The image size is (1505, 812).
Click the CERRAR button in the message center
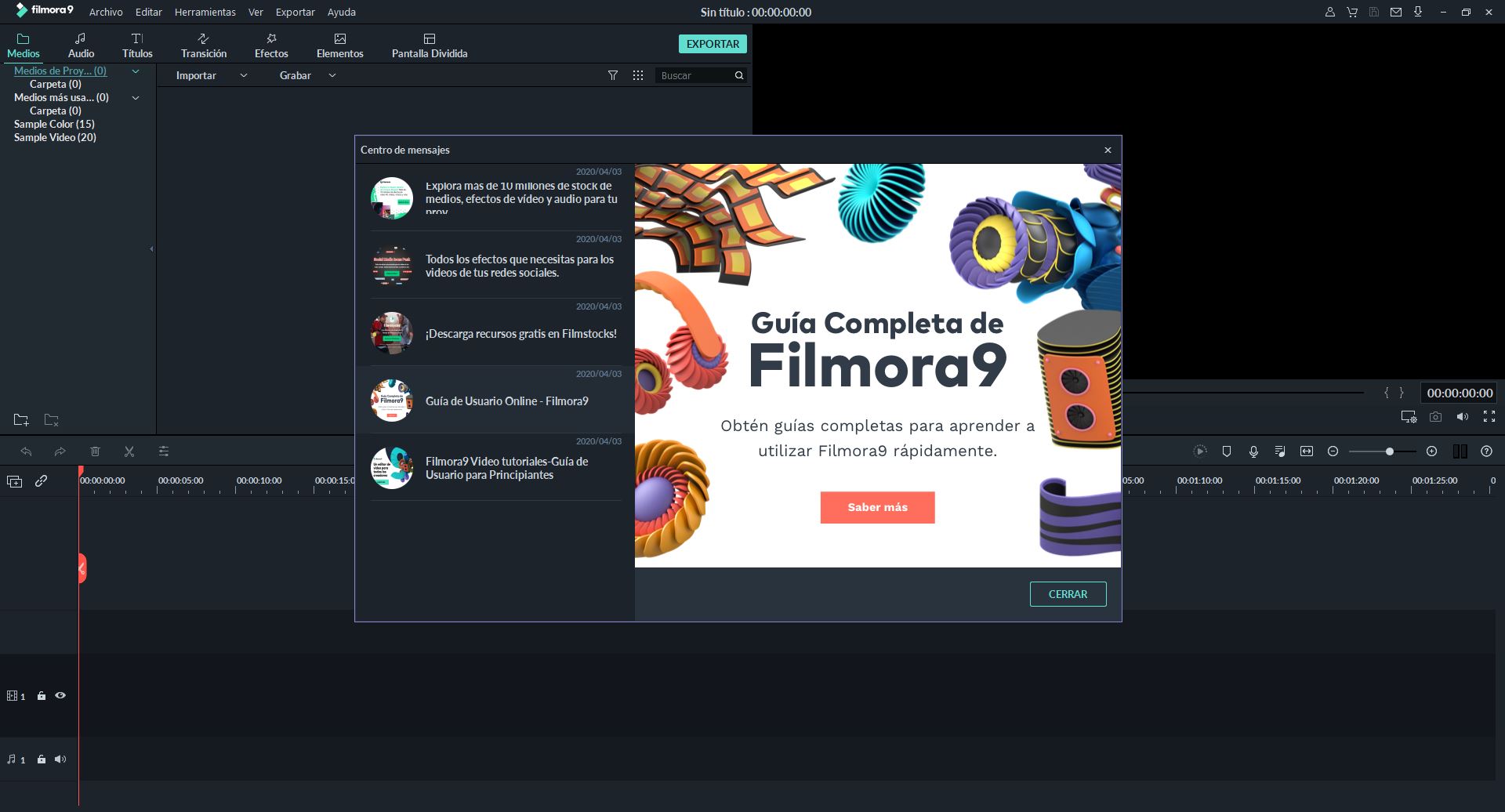pyautogui.click(x=1068, y=594)
